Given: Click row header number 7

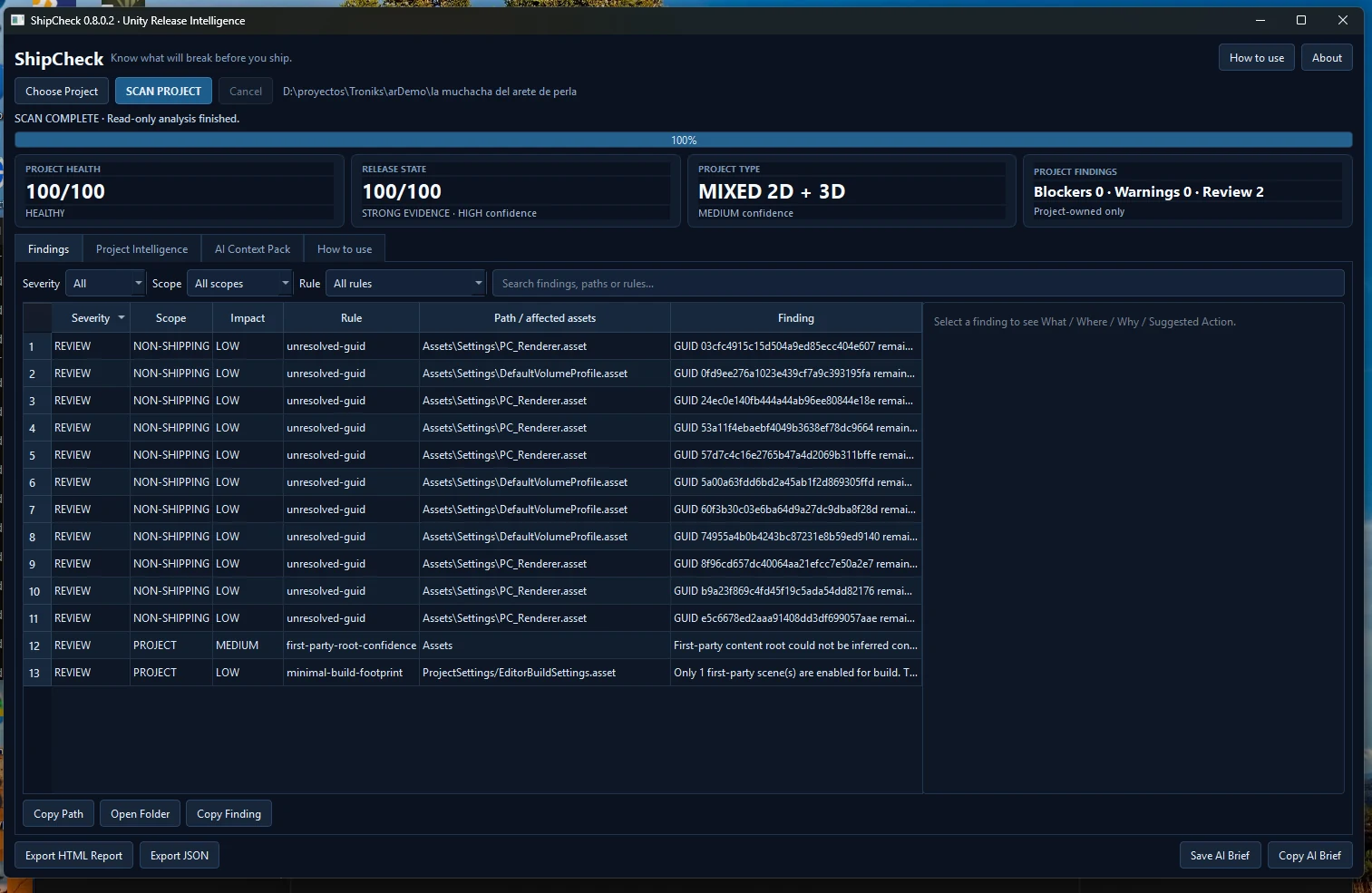Looking at the screenshot, I should point(37,510).
